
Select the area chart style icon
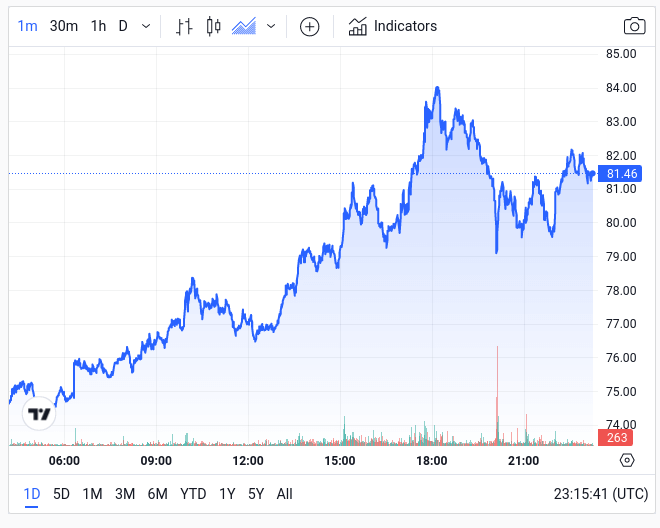(x=244, y=27)
